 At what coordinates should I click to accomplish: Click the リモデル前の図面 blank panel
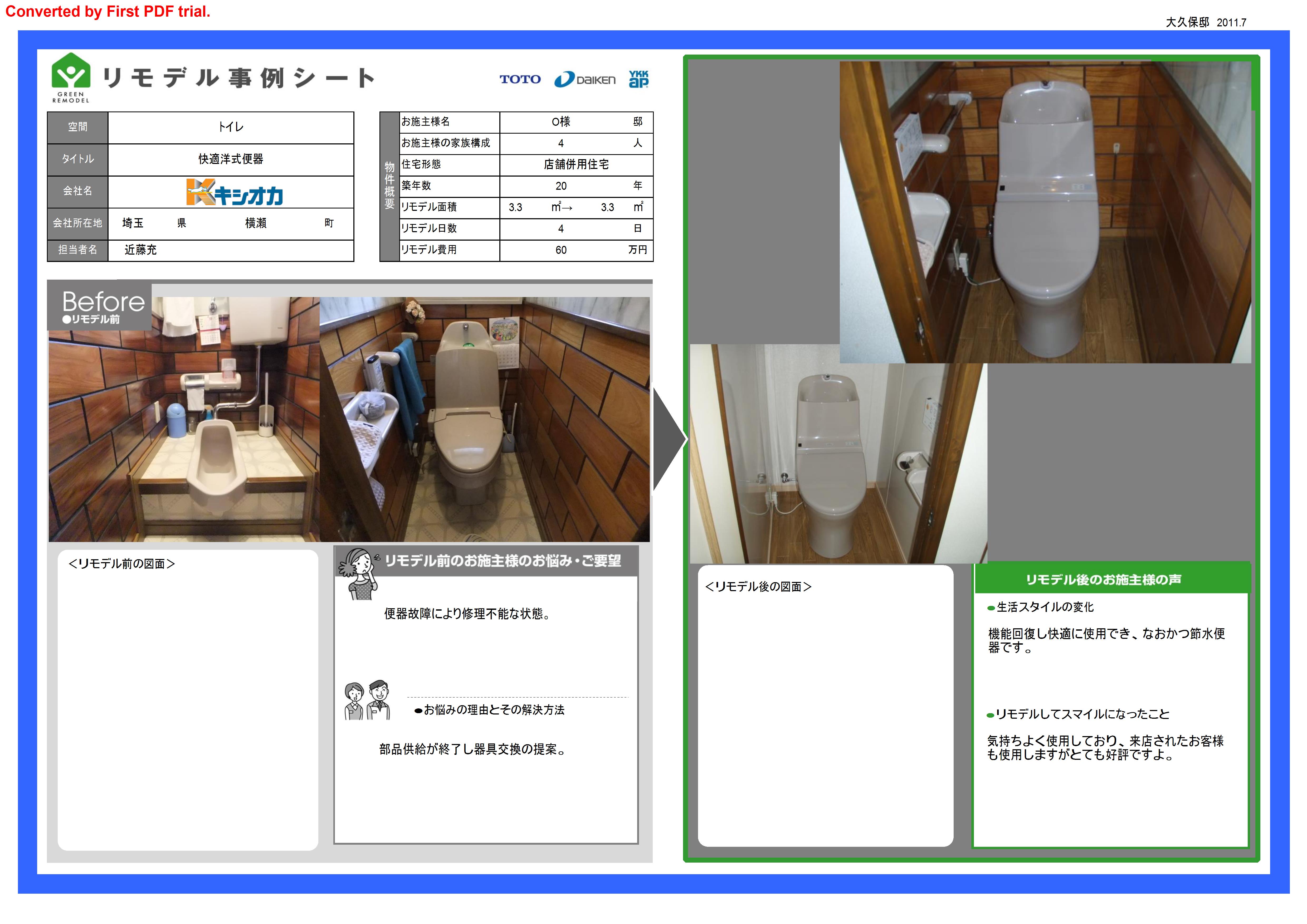point(188,700)
